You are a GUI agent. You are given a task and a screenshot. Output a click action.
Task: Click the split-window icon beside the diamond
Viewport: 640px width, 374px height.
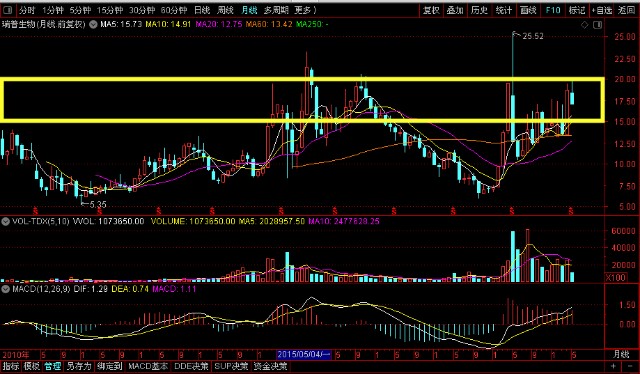(x=598, y=25)
